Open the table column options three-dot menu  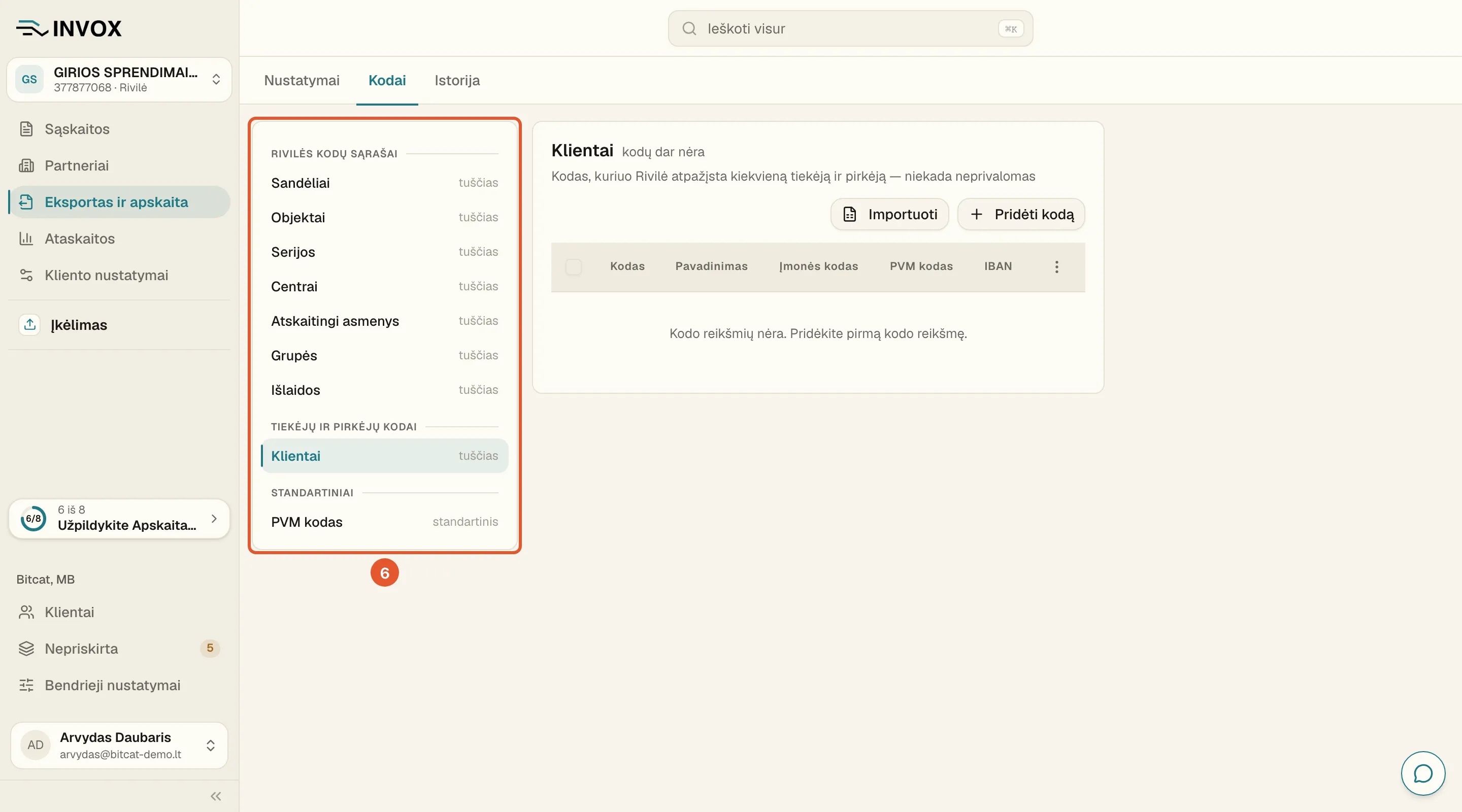(x=1056, y=267)
